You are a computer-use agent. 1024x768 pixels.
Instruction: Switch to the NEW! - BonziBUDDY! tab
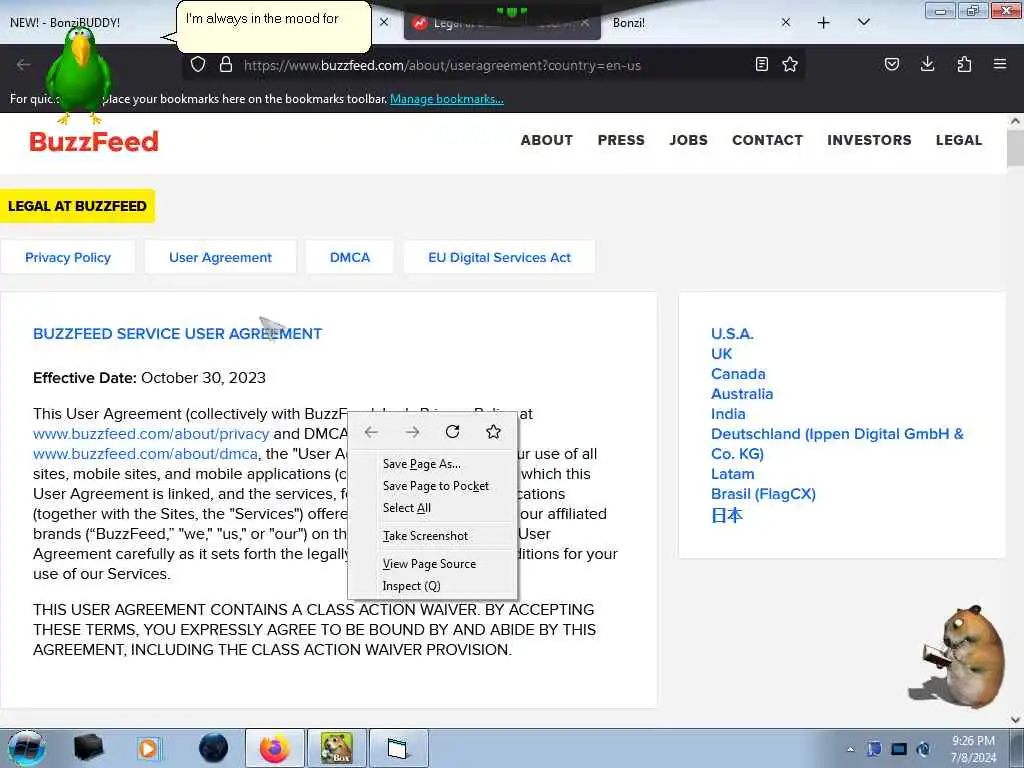click(x=65, y=22)
